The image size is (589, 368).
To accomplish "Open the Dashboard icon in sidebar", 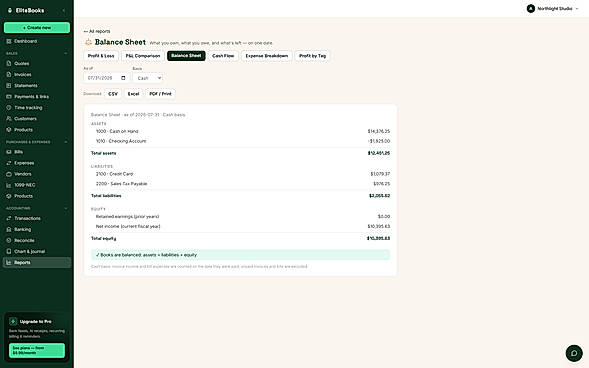I will click(x=9, y=41).
